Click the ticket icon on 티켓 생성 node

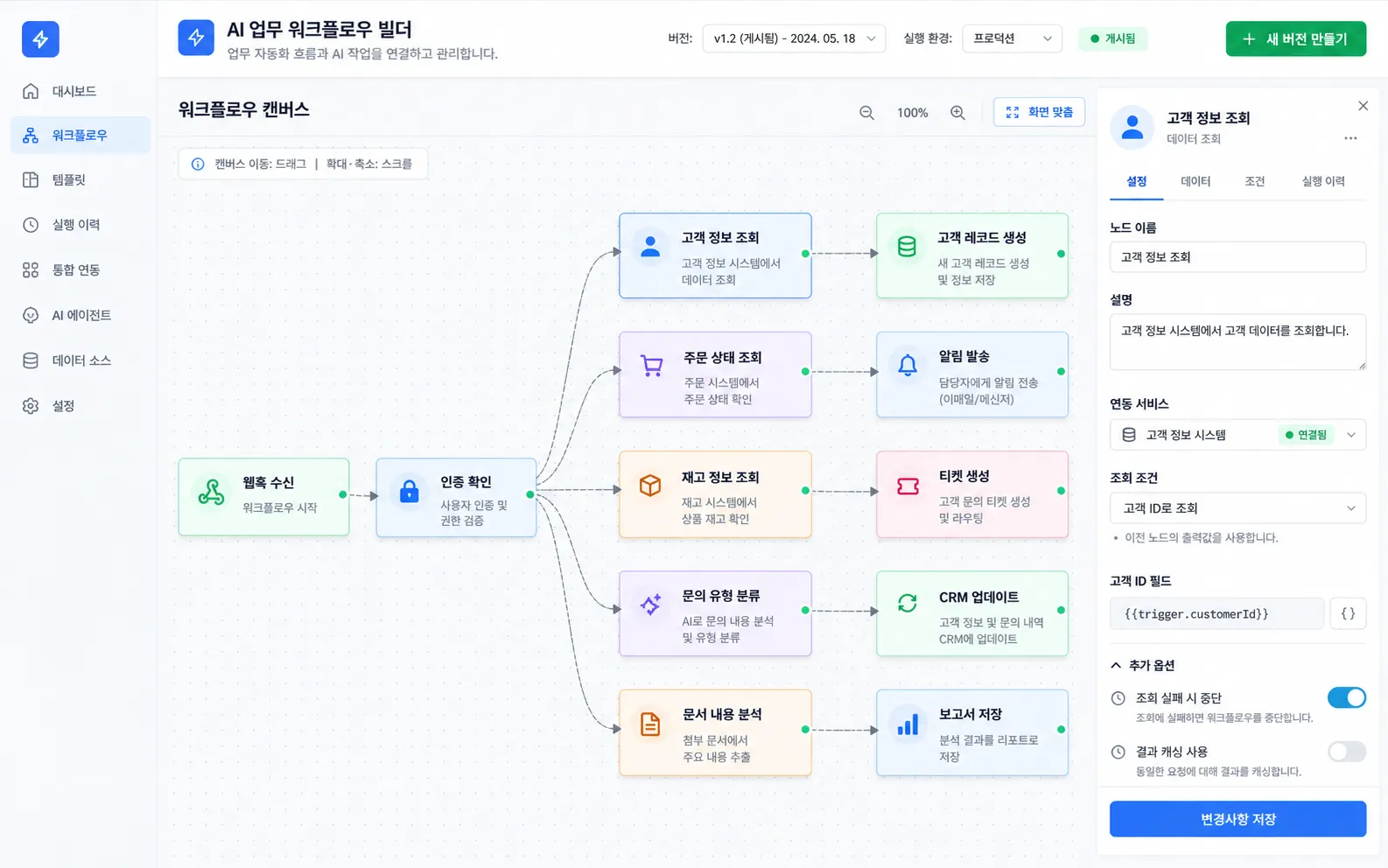coord(908,486)
